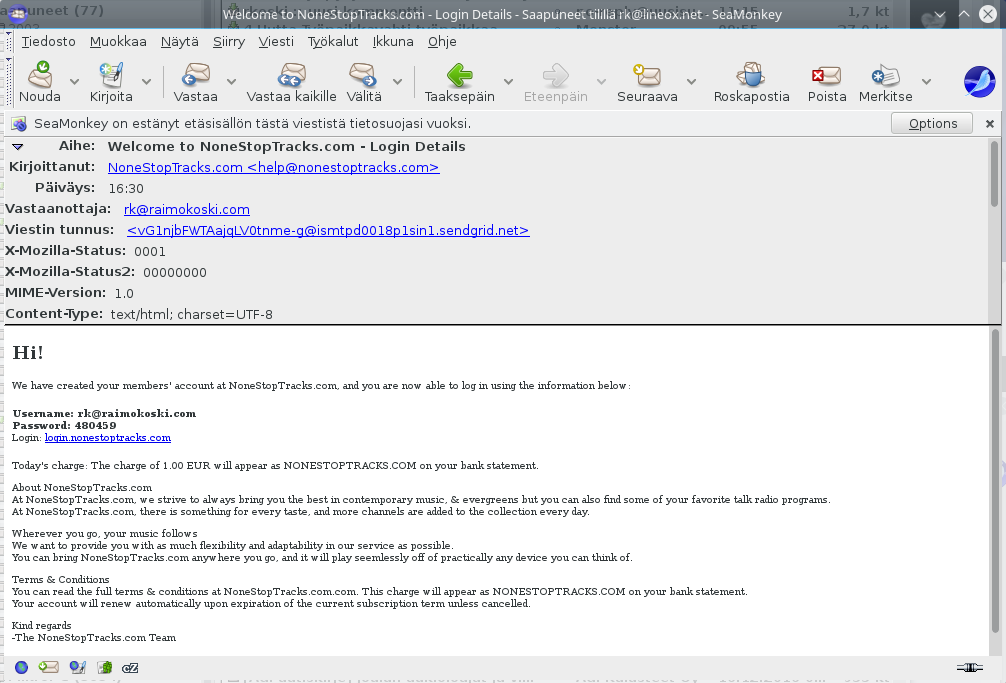Click the SeaMonkey throbber logo
Screen dimensions: 1006x683
pyautogui.click(x=979, y=81)
